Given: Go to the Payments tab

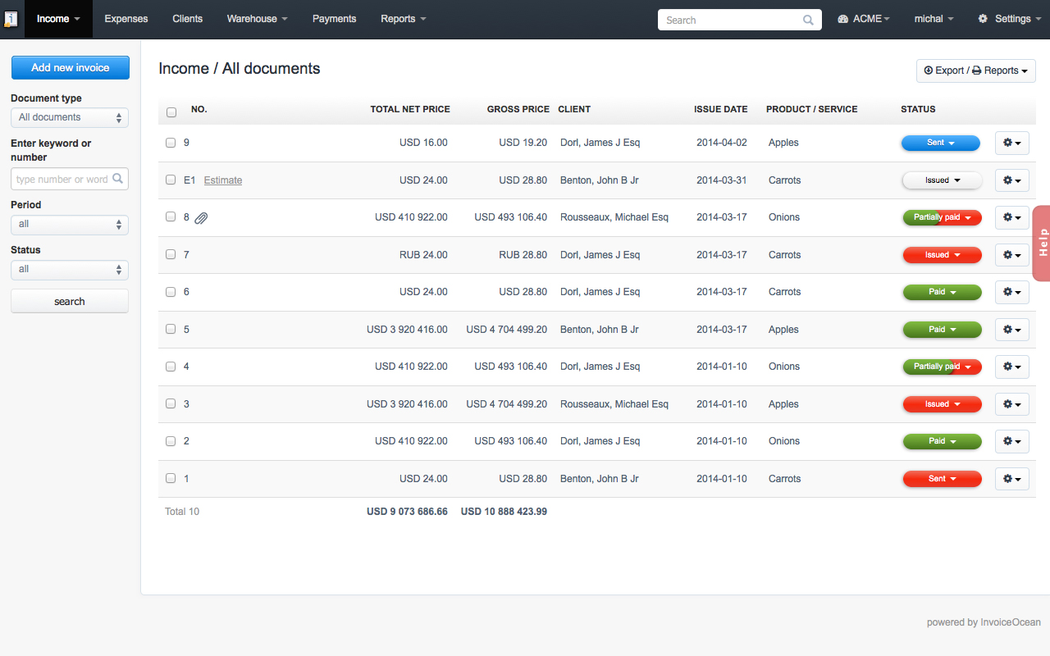Looking at the screenshot, I should (x=334, y=19).
